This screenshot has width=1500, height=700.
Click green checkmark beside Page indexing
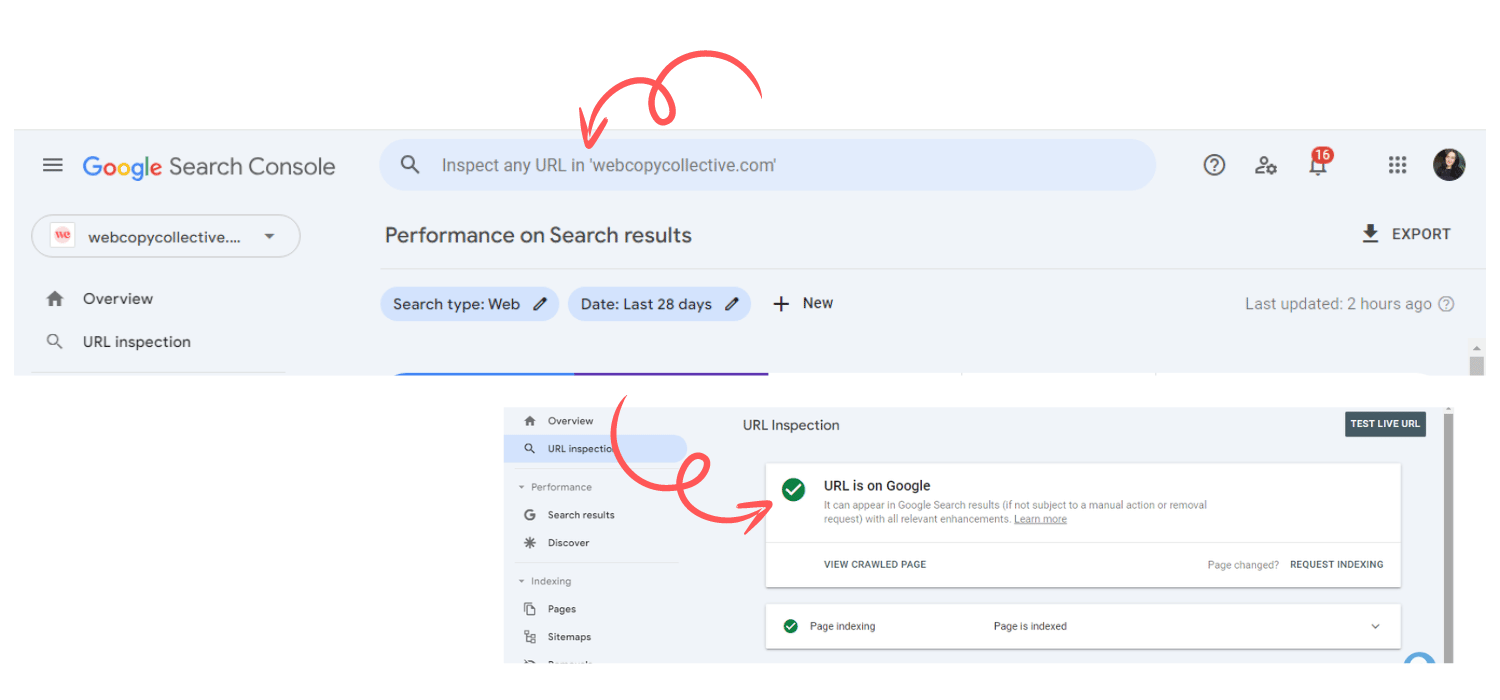pyautogui.click(x=791, y=626)
